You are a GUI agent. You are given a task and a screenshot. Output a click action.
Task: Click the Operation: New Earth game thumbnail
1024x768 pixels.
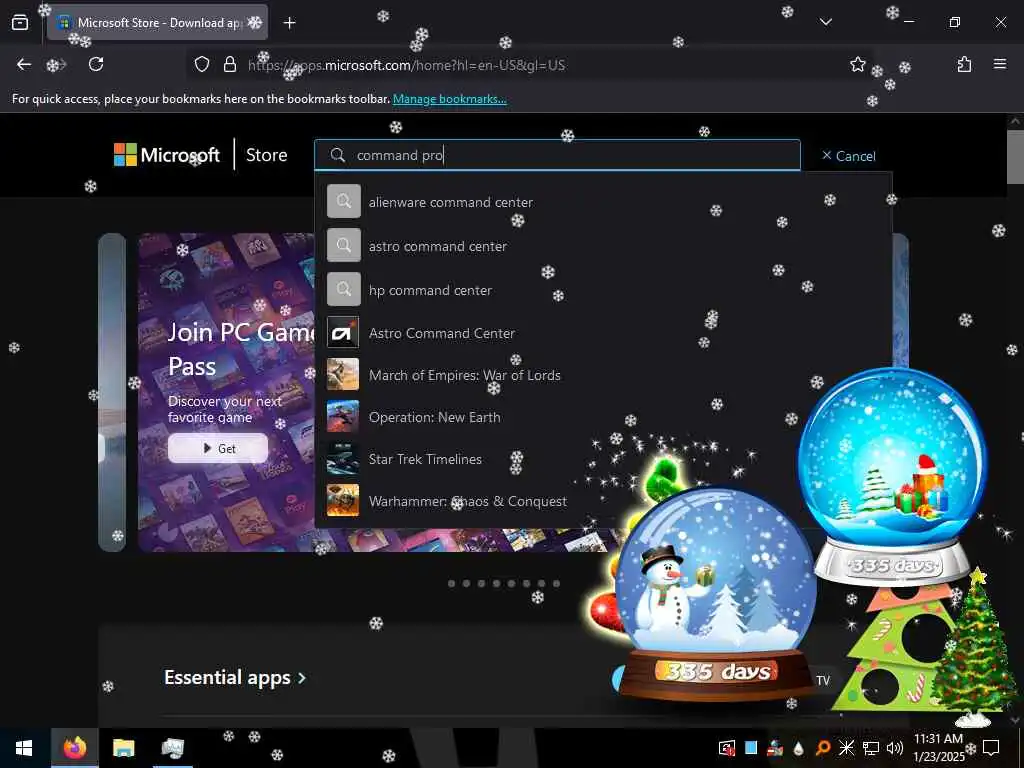click(x=343, y=417)
